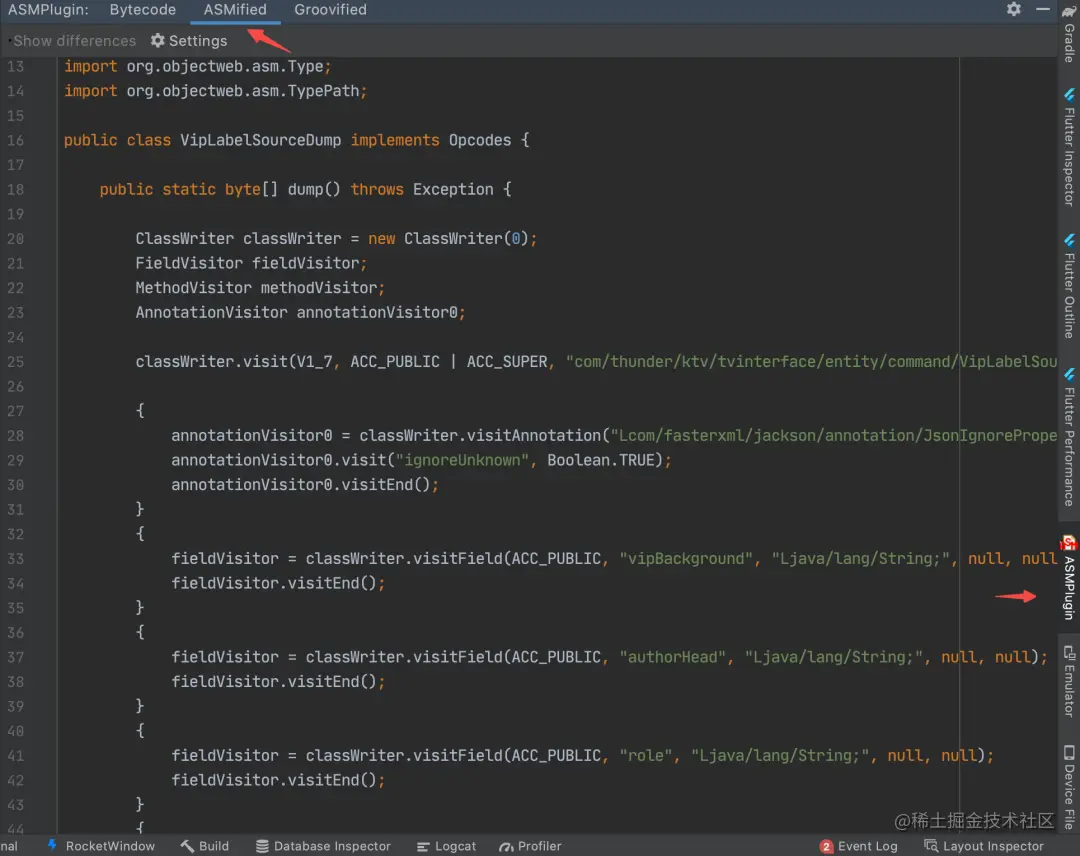Click the Profiler gauge icon
Screen dimensions: 1080x856
click(x=506, y=846)
